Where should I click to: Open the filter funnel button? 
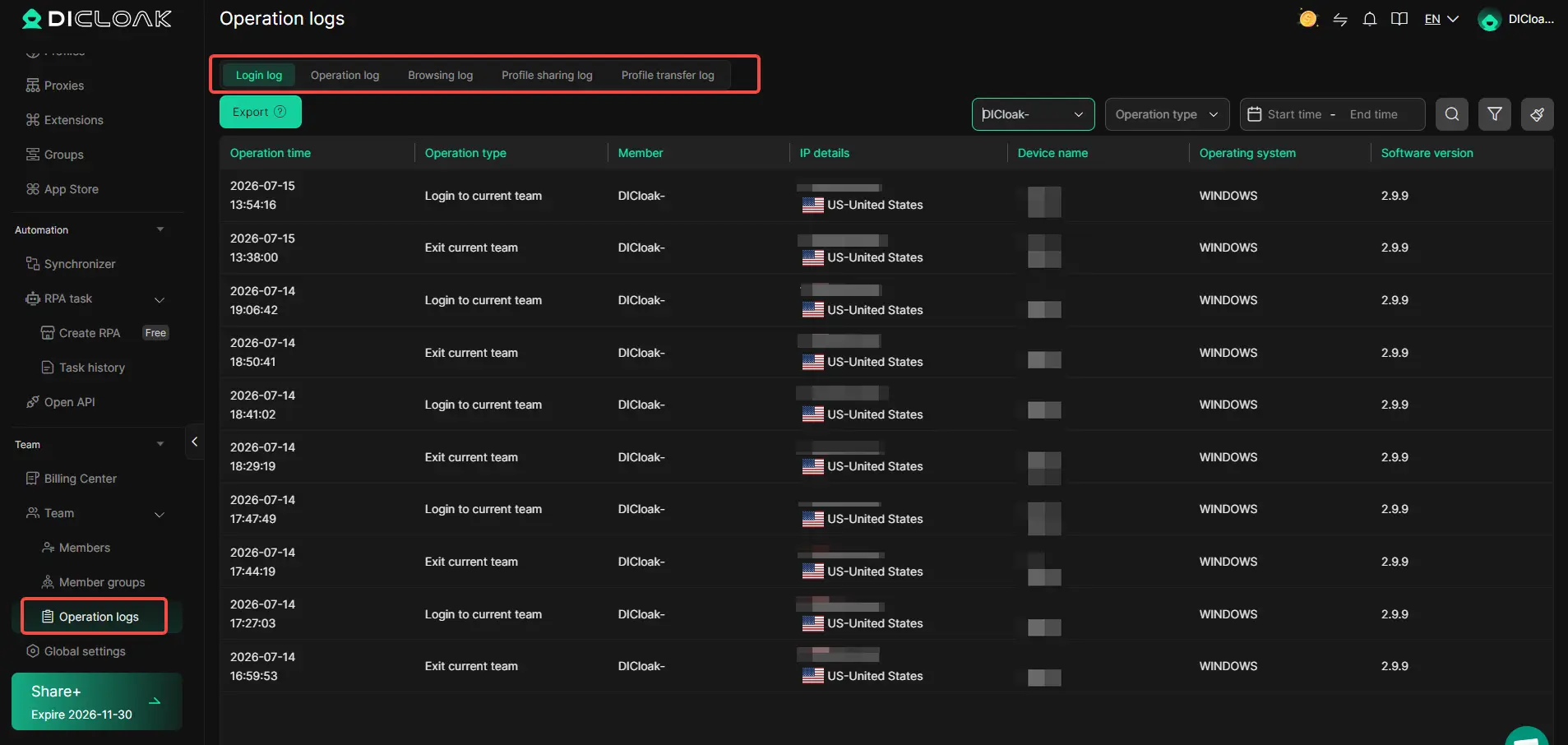(1495, 114)
